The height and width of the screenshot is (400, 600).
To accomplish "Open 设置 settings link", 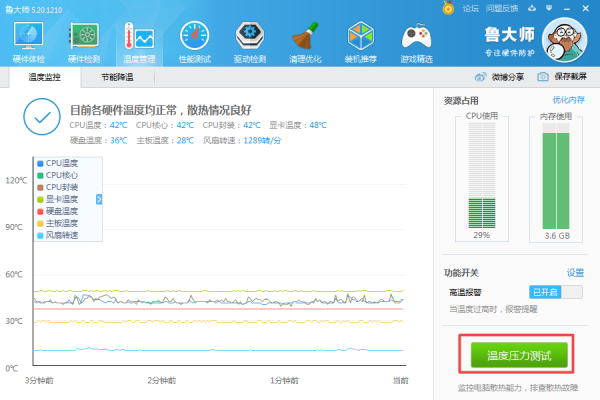I will click(575, 273).
